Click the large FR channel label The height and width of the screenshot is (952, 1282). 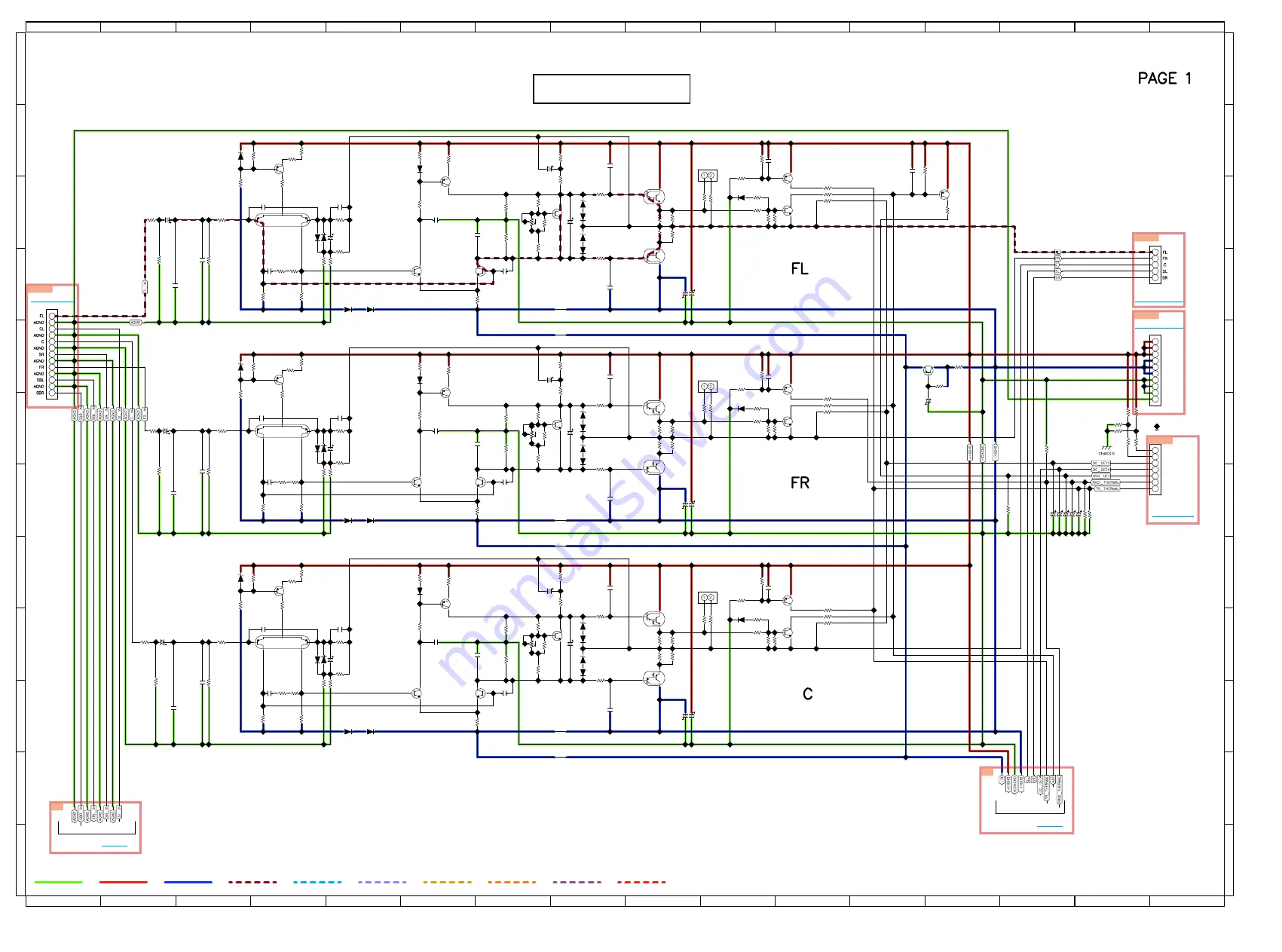point(800,483)
